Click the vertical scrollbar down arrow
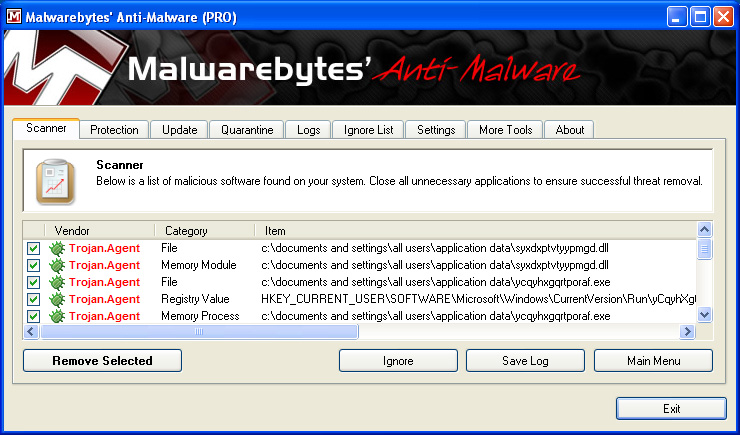The height and width of the screenshot is (435, 740). coord(704,314)
